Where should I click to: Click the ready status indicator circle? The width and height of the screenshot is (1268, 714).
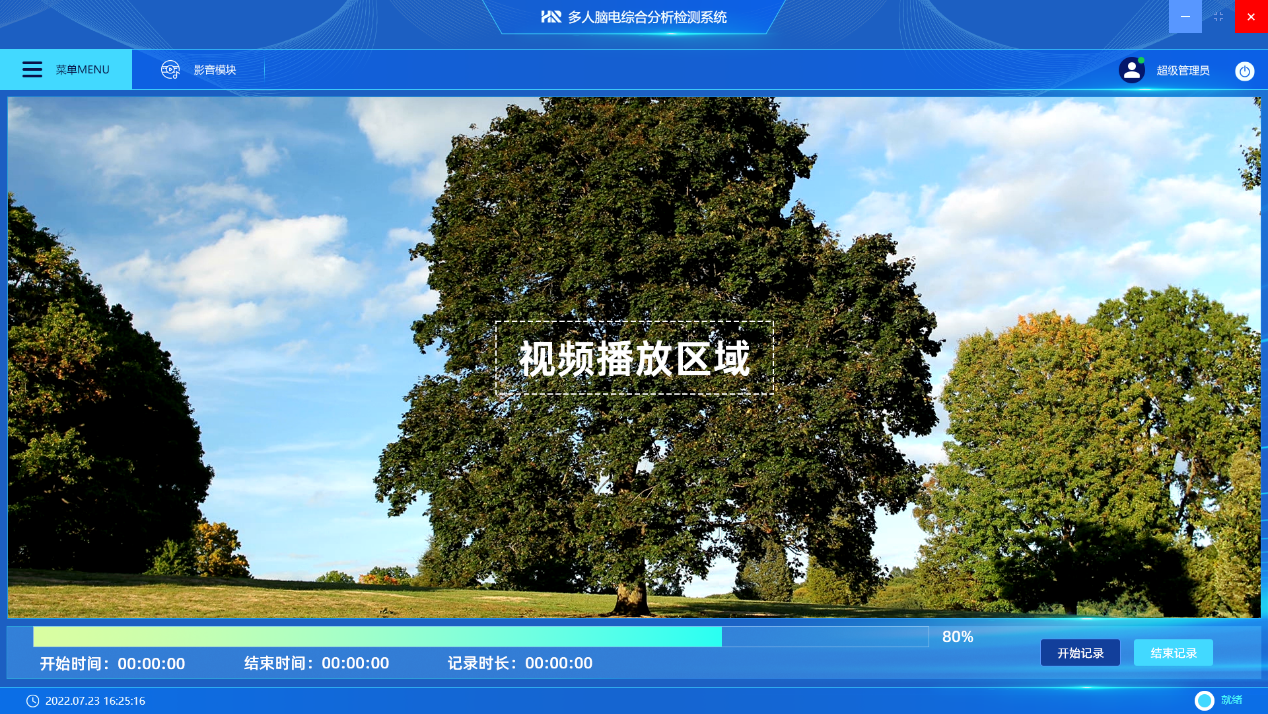click(1205, 701)
